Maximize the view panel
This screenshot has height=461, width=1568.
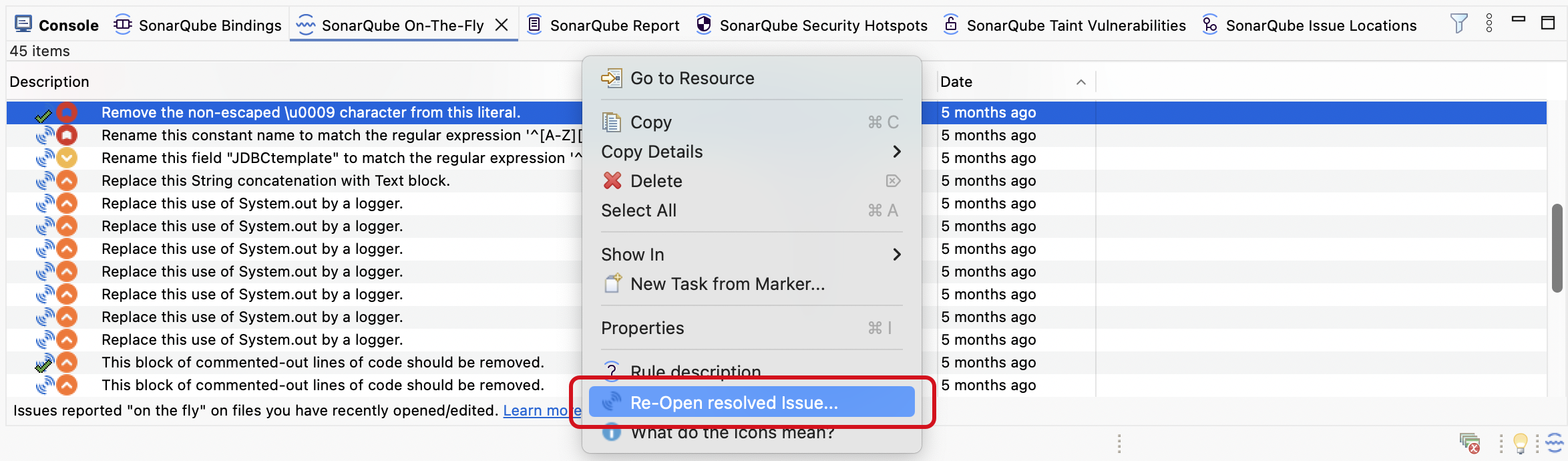(1548, 23)
